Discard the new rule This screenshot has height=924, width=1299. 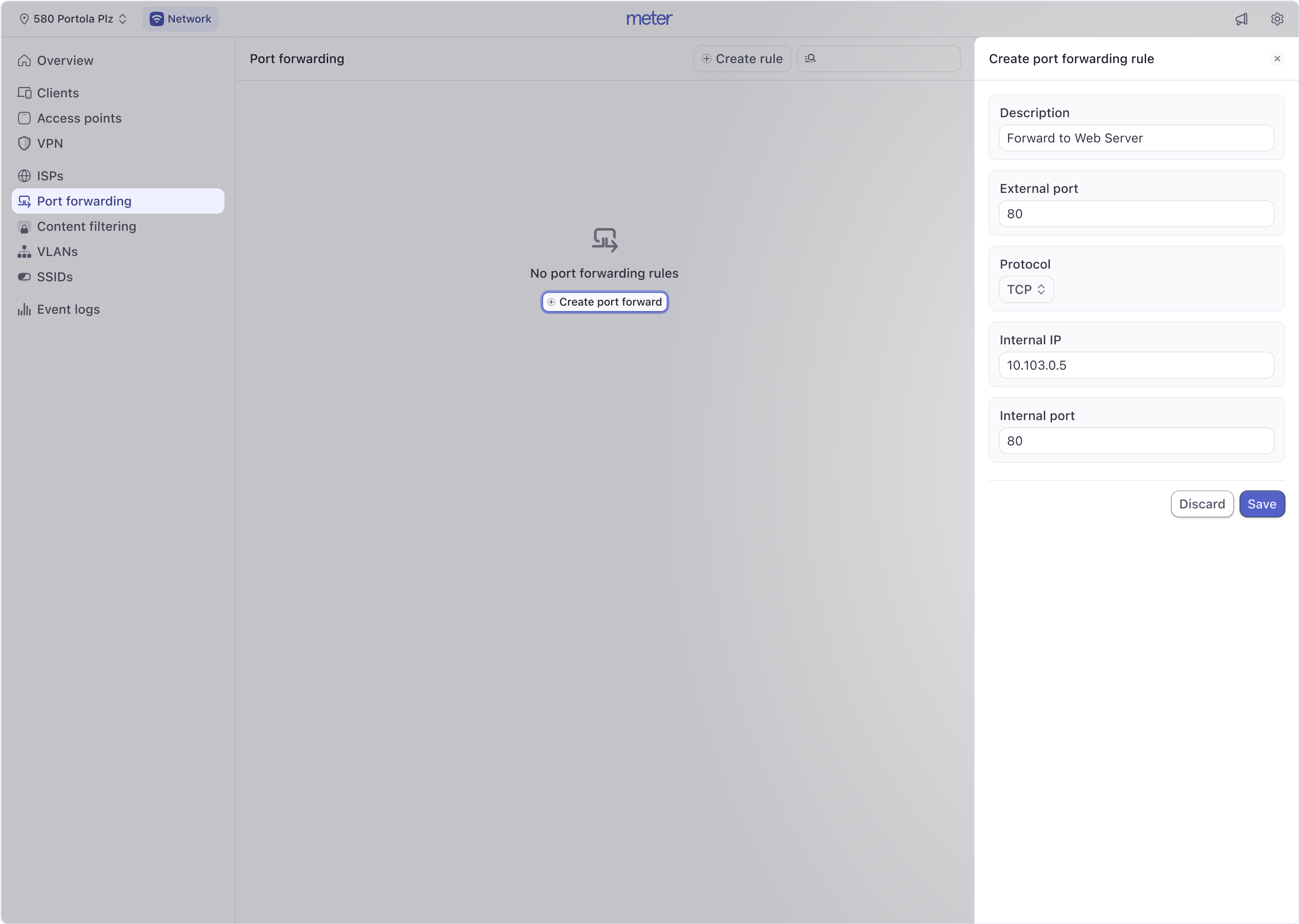(x=1202, y=504)
